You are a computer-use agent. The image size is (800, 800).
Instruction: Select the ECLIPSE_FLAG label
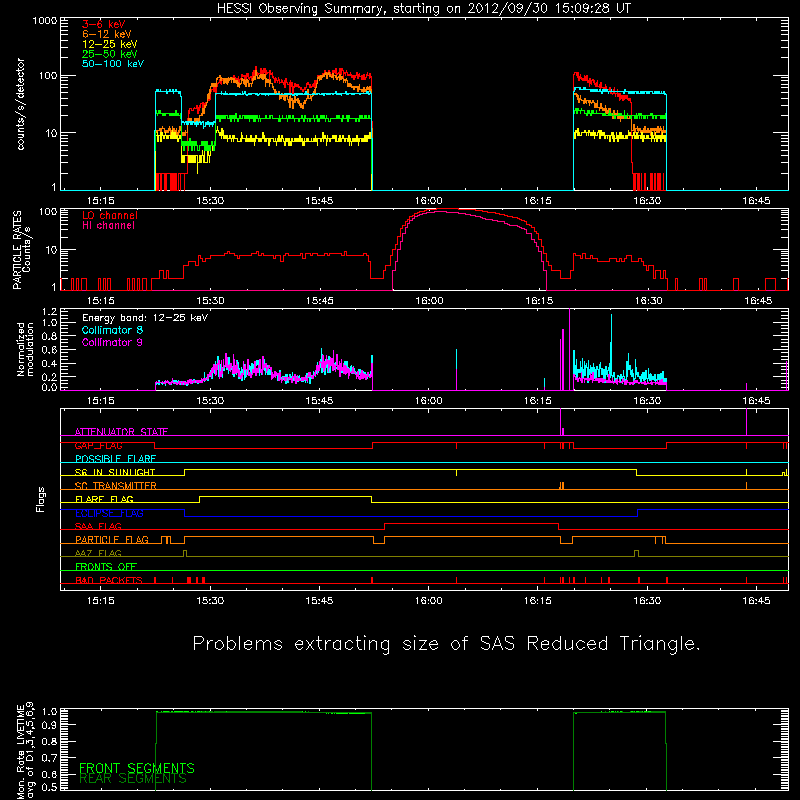click(x=109, y=513)
